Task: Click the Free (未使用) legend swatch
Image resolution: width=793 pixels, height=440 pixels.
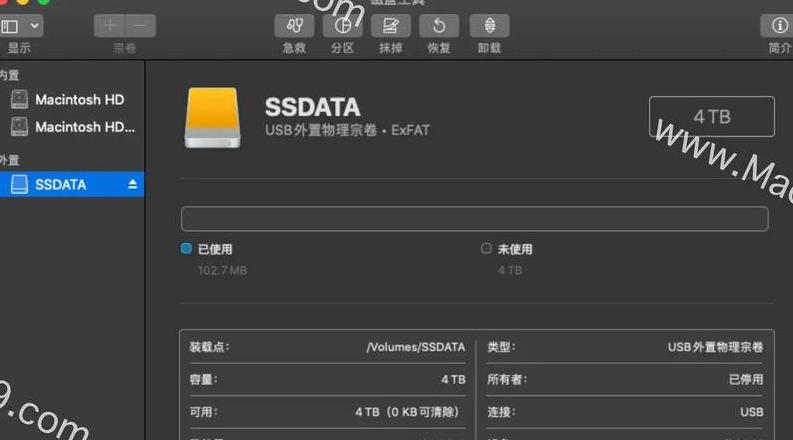Action: tap(486, 248)
